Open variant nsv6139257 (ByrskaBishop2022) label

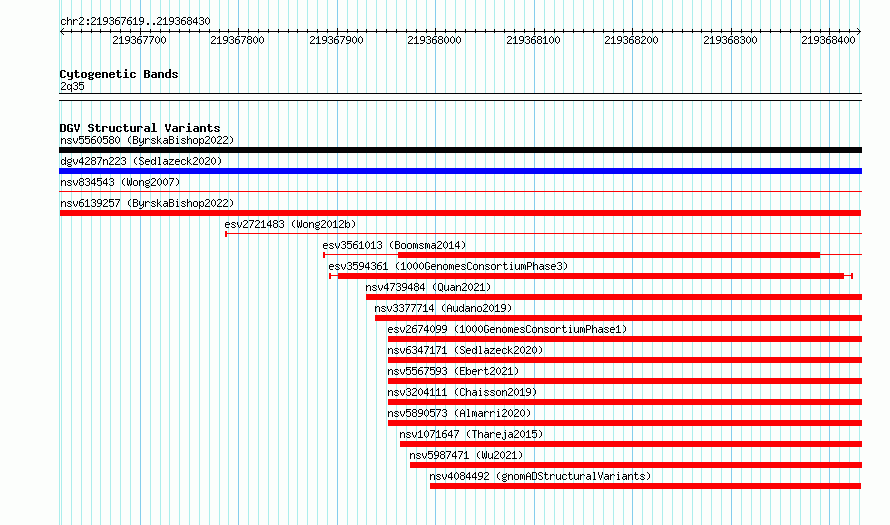point(147,203)
